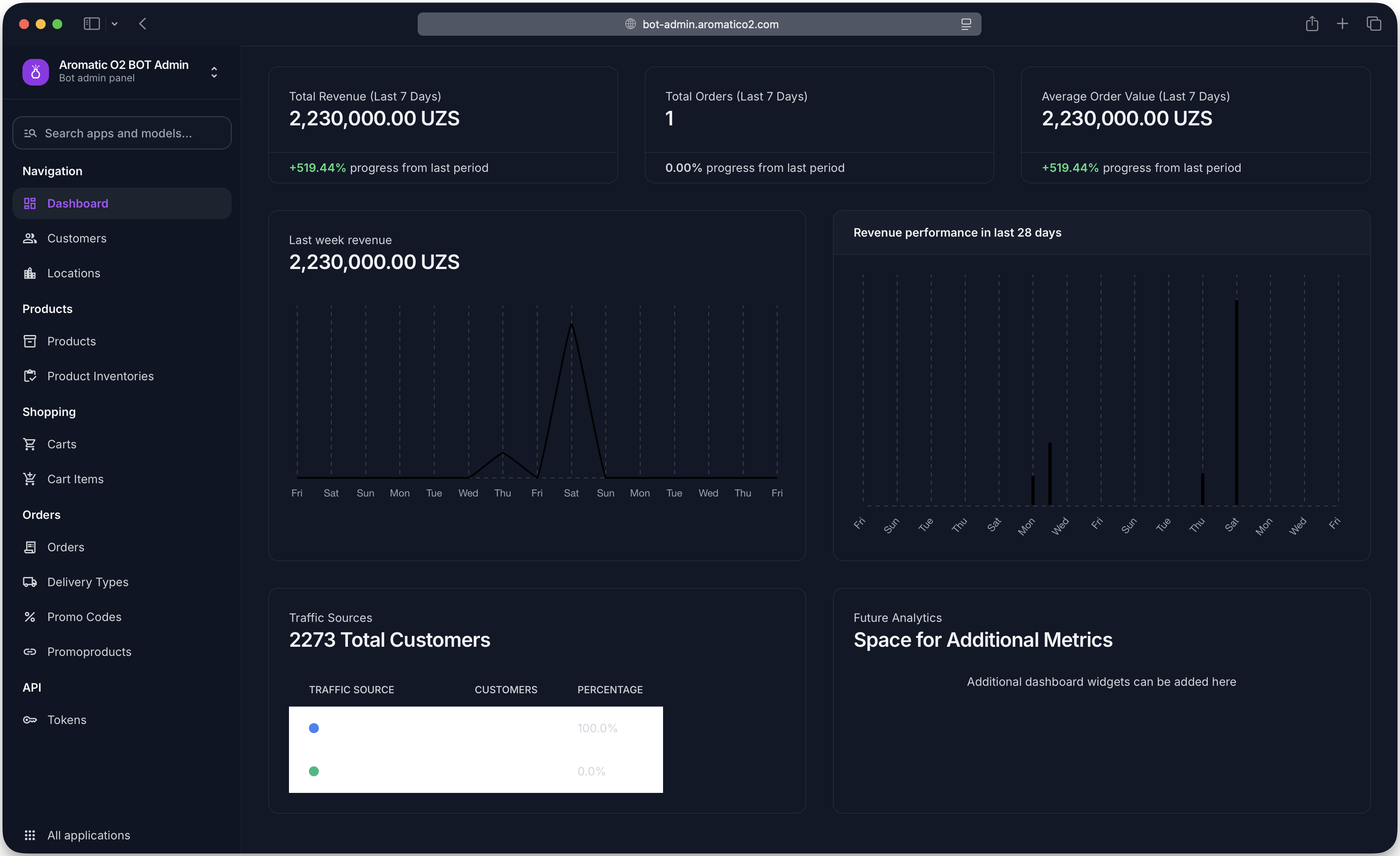Expand the Aromatic O2 BOT Admin switcher
The width and height of the screenshot is (1400, 856).
pyautogui.click(x=214, y=72)
